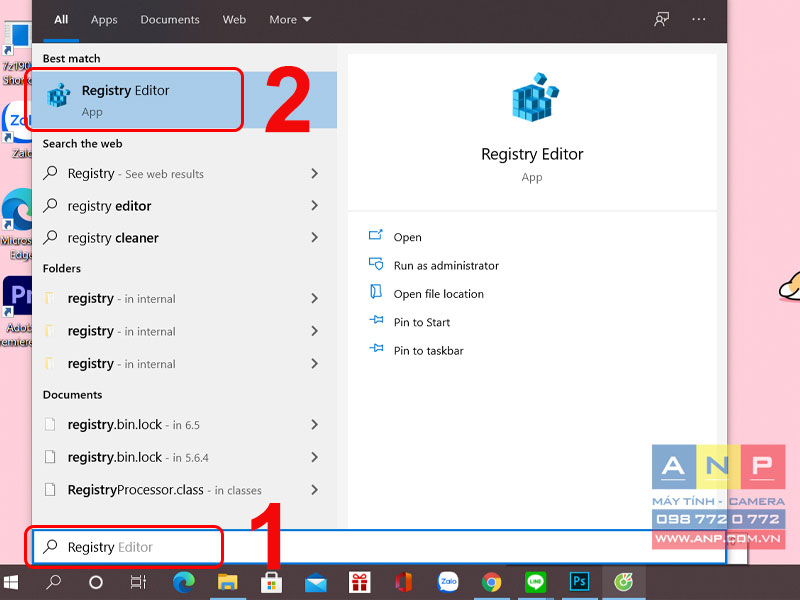Click the taskbar search magnifier icon

point(54,582)
